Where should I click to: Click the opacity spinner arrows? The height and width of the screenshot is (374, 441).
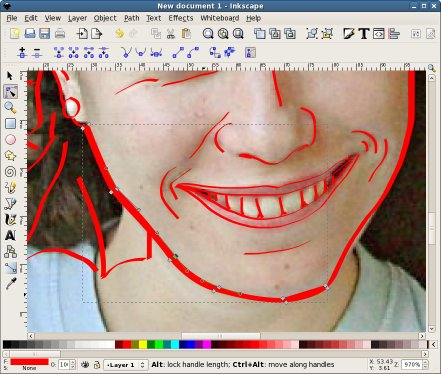pyautogui.click(x=73, y=365)
